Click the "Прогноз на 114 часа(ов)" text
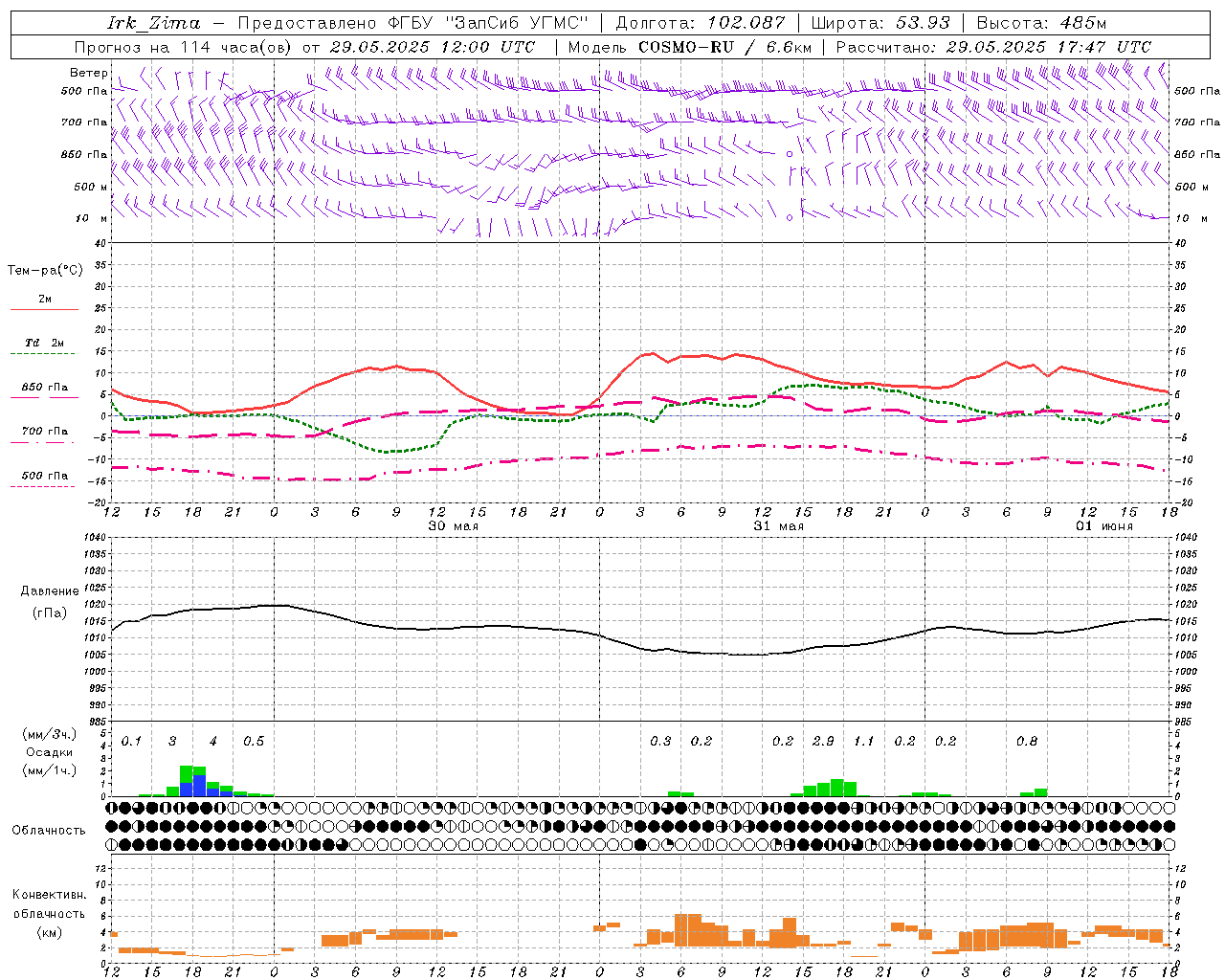Image resolution: width=1225 pixels, height=980 pixels. coord(183,47)
